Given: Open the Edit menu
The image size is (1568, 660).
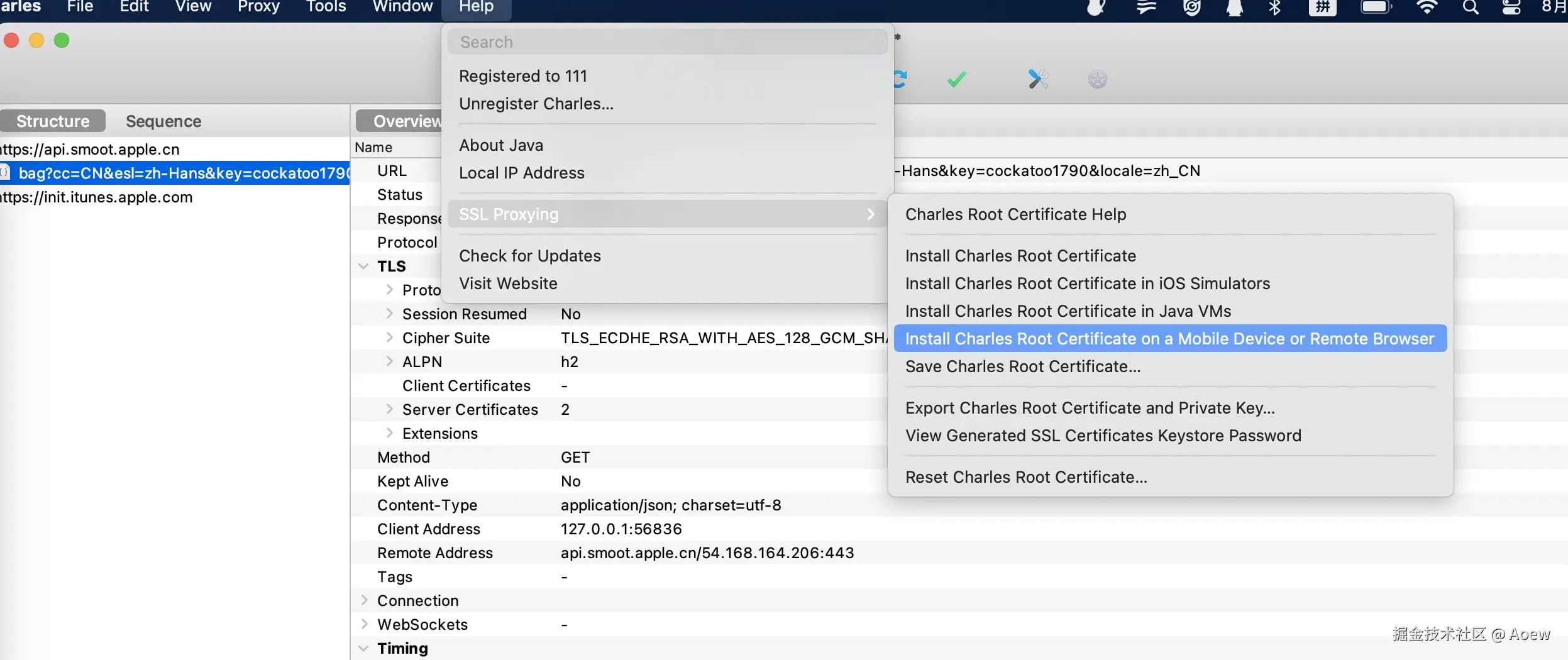Looking at the screenshot, I should 134,7.
